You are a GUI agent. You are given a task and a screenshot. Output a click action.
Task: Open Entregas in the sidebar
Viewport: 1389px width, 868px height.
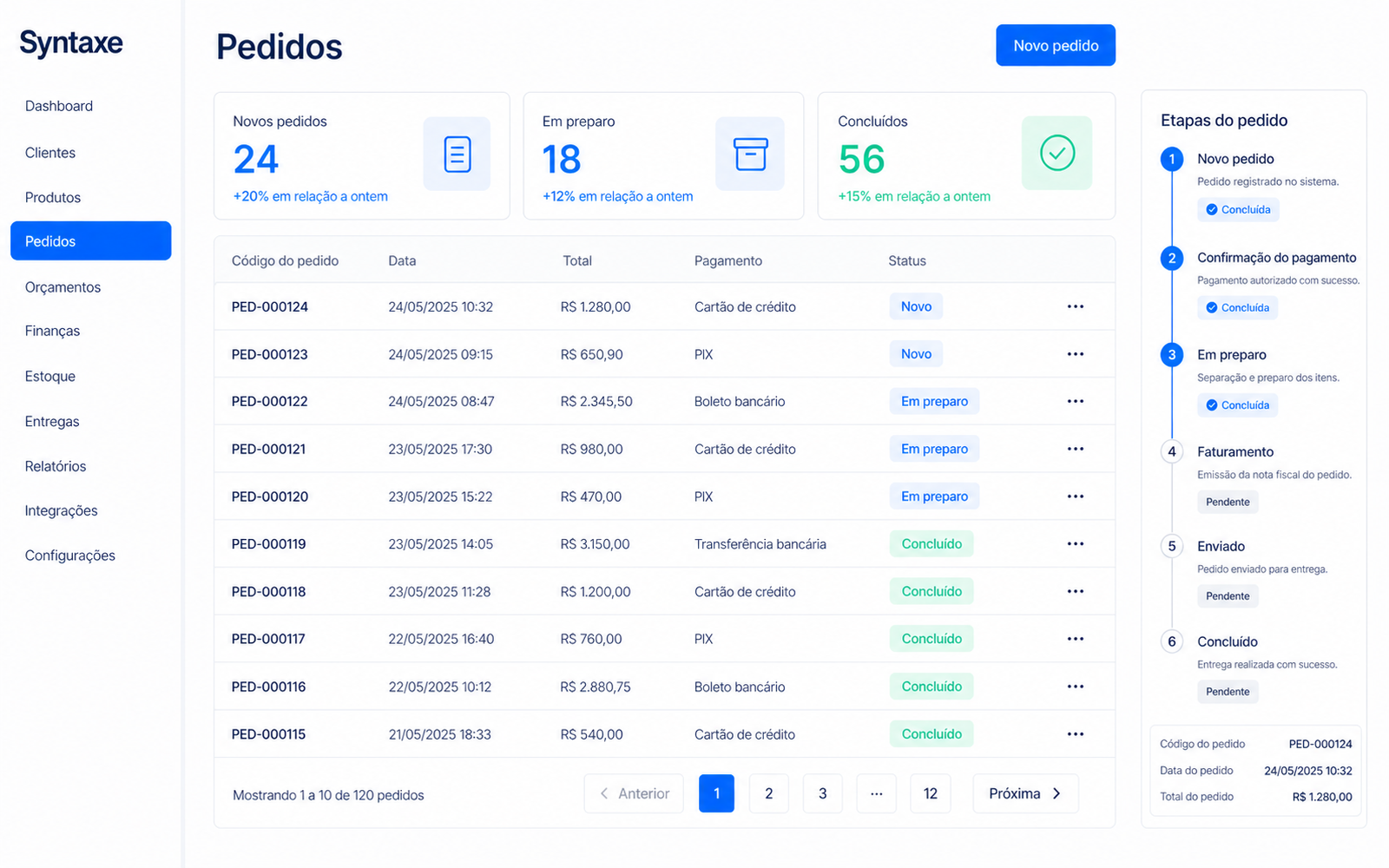click(x=52, y=422)
